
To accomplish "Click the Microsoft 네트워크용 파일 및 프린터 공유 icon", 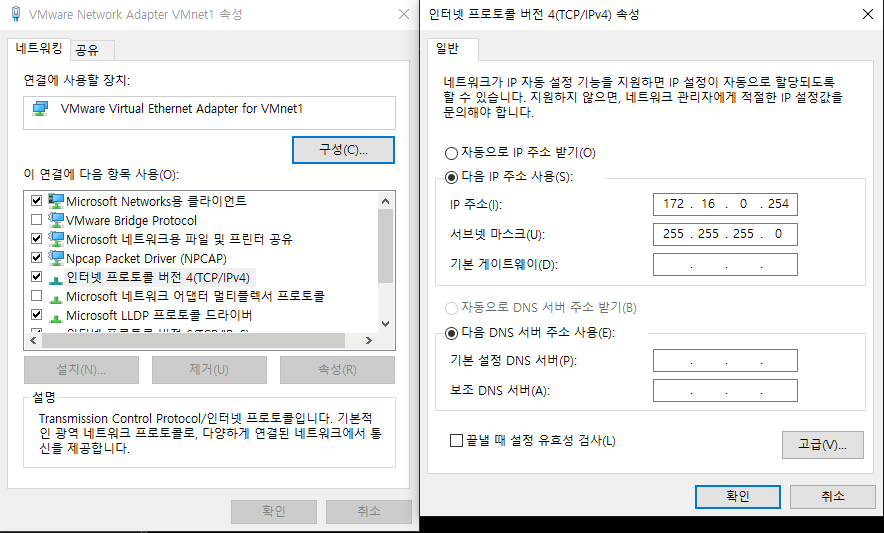I will pos(56,239).
